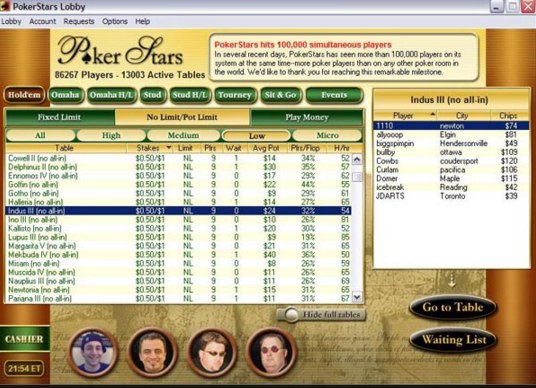Select table Mekbuda IV (no all-in)
The image size is (536, 388).
point(178,255)
